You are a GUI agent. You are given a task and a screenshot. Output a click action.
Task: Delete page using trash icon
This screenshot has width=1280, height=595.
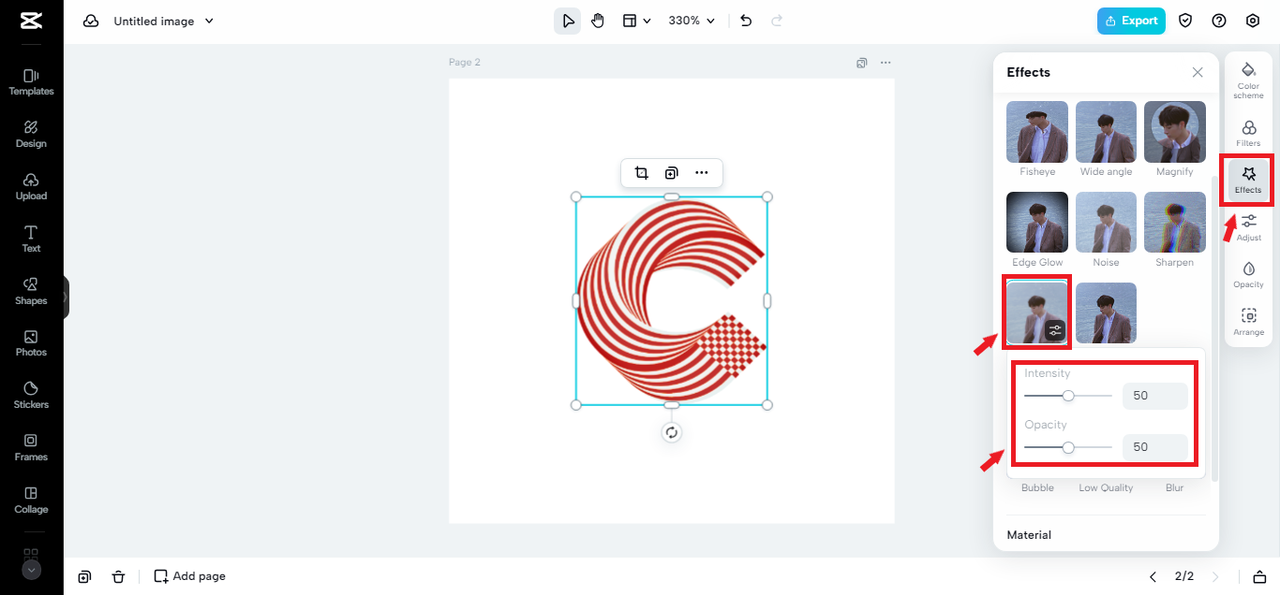pyautogui.click(x=118, y=576)
